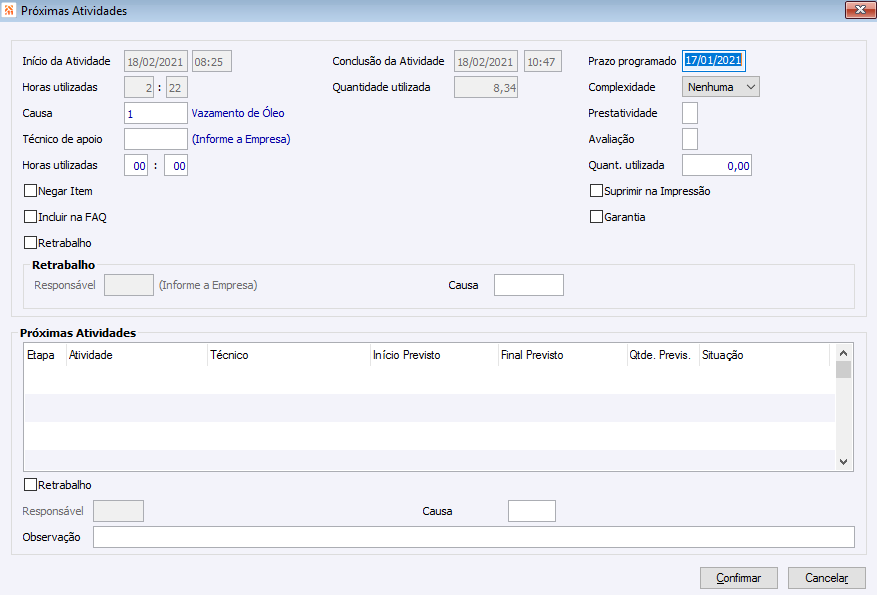
Task: Open the Complexidade dropdown
Action: [720, 87]
